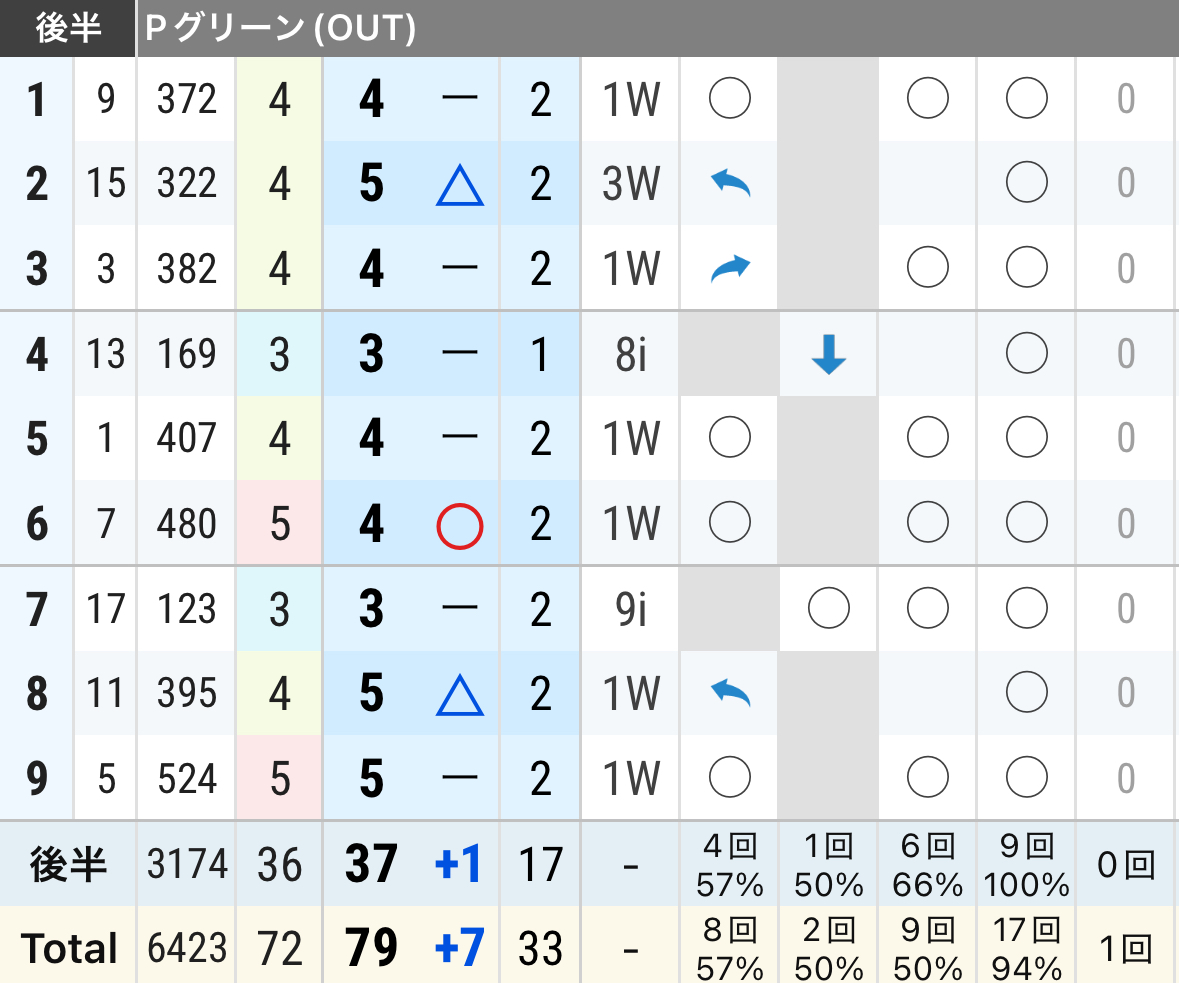Click the left-curving arrow on hole 2

tap(730, 183)
